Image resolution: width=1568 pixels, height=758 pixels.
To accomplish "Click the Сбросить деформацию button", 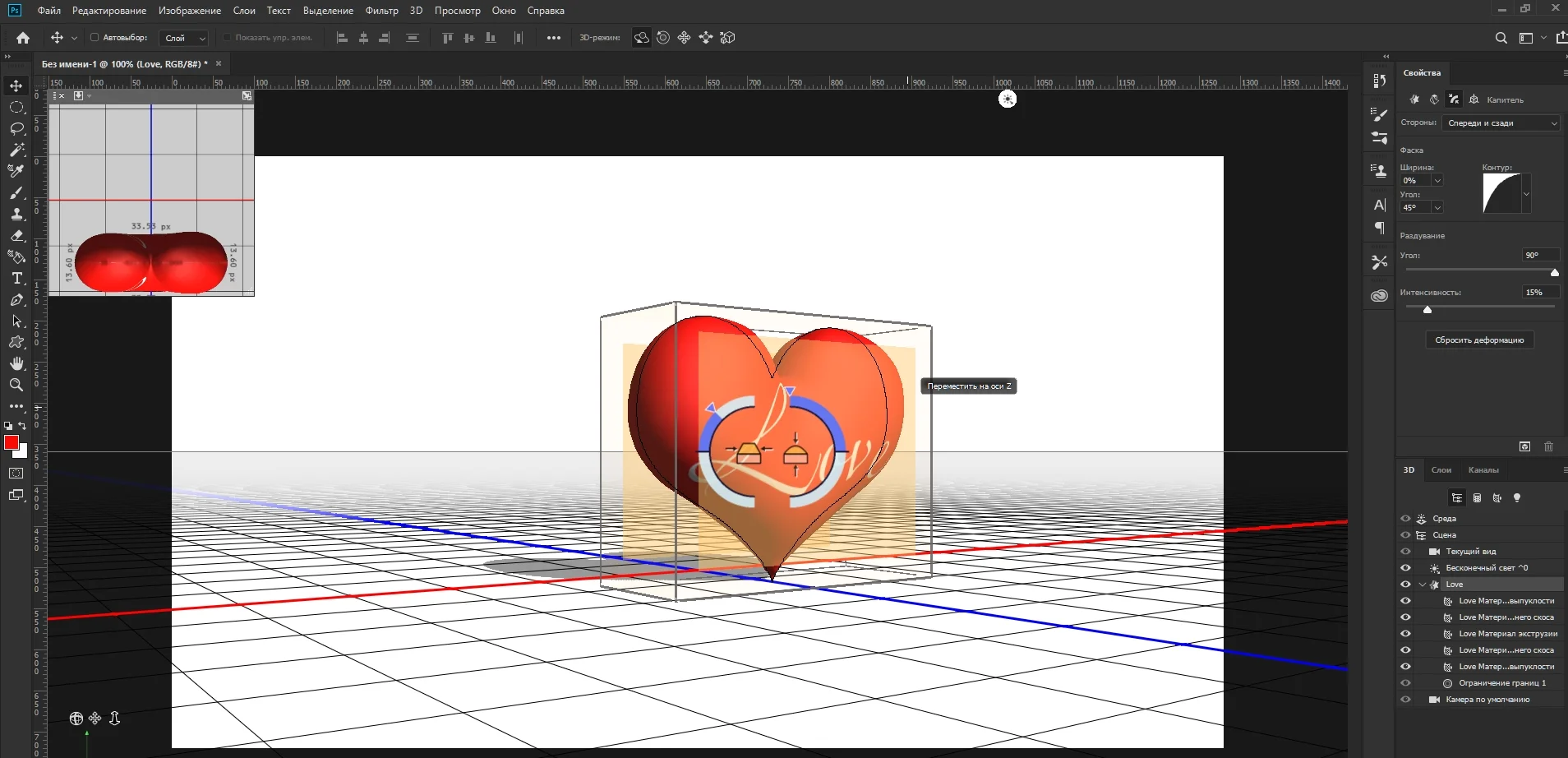I will click(x=1478, y=340).
